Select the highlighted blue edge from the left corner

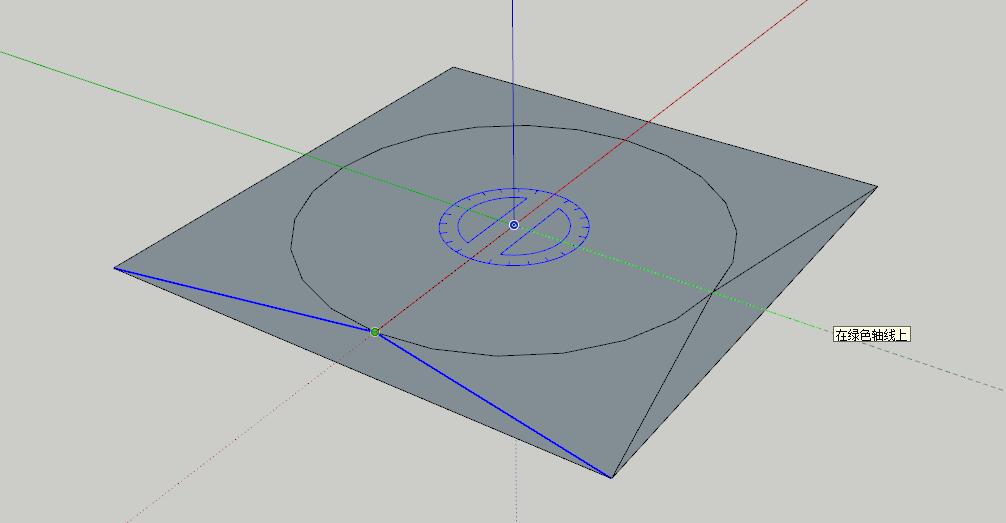245,299
